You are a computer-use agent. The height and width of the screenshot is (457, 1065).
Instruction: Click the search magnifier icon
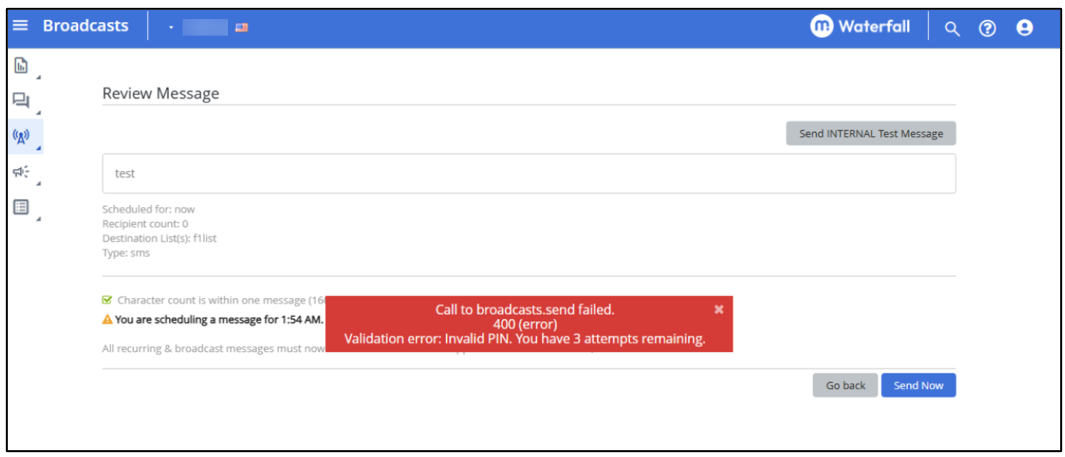coord(952,28)
